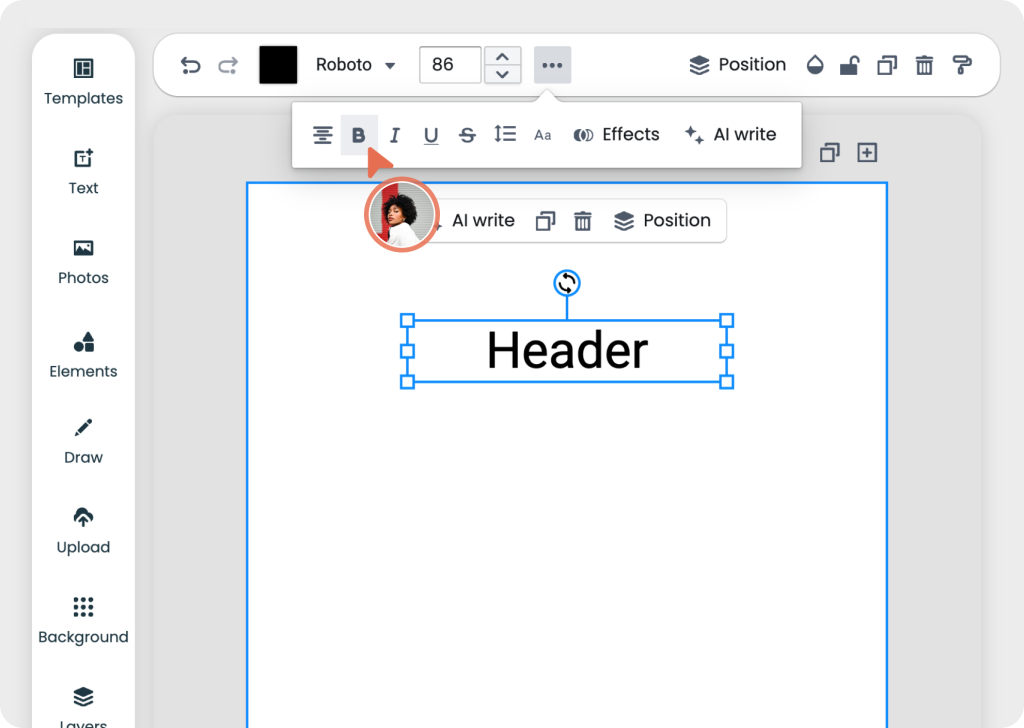1024x728 pixels.
Task: Switch to the Elements sidebar tab
Action: click(x=83, y=355)
